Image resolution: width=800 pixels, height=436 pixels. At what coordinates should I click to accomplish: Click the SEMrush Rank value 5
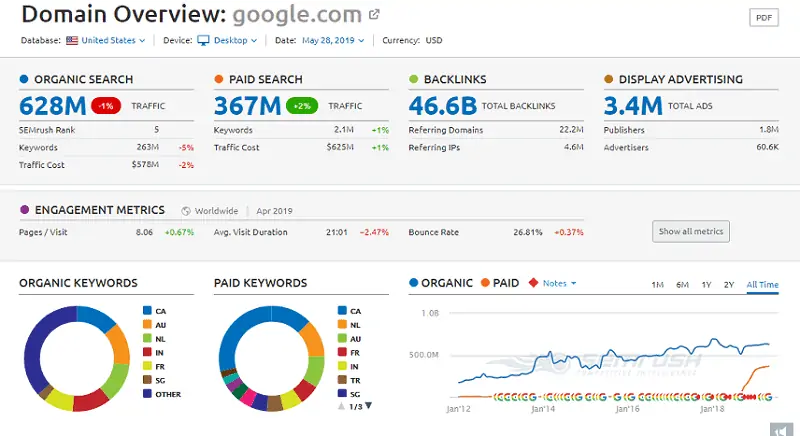[x=157, y=130]
